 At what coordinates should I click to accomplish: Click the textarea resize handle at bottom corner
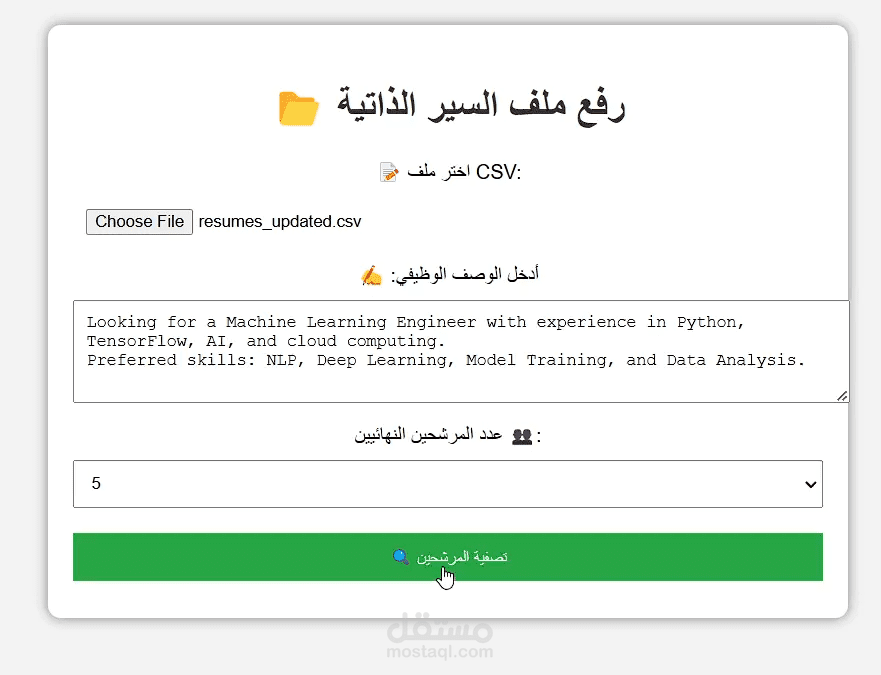click(x=843, y=395)
